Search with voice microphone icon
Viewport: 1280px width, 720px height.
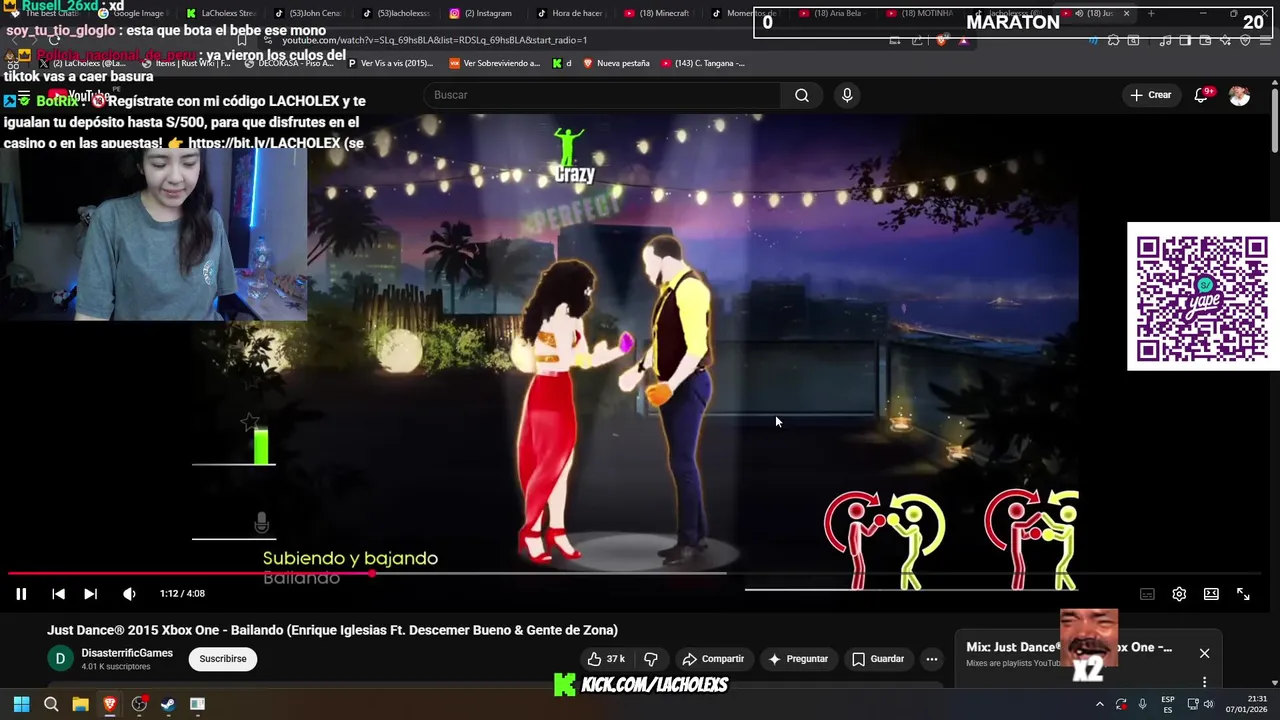[x=847, y=95]
